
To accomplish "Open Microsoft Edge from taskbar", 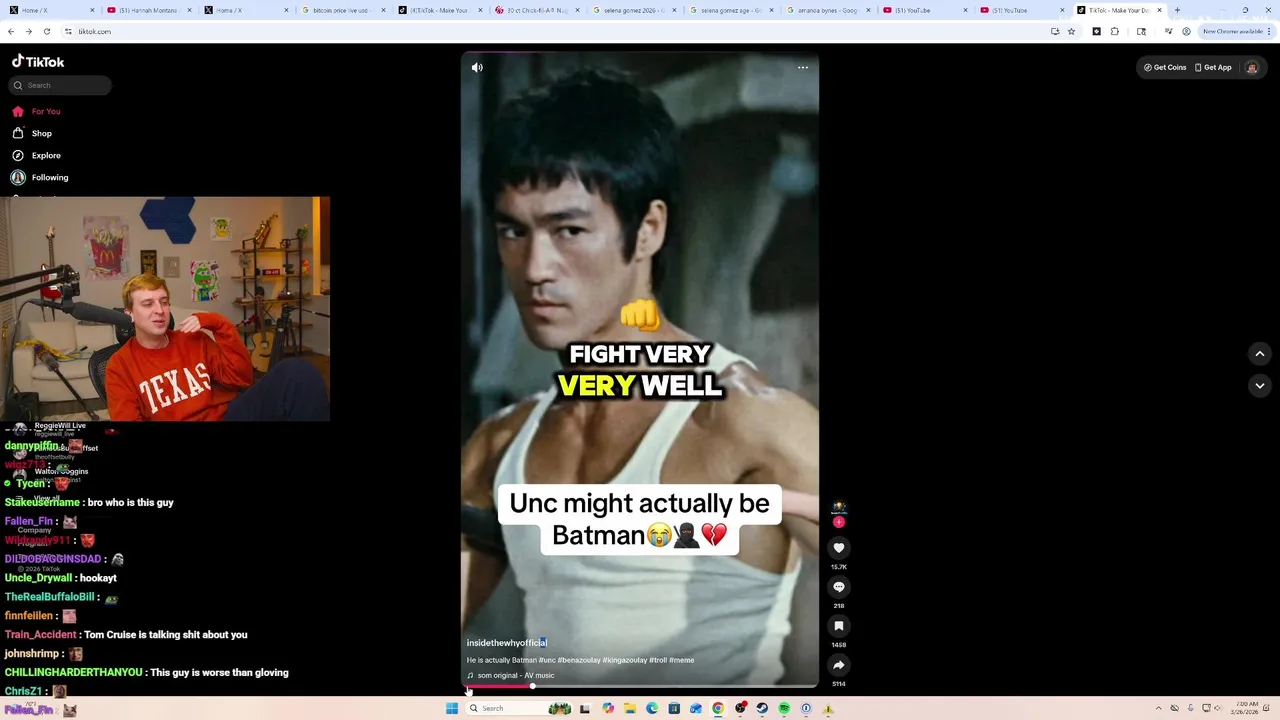I will click(x=652, y=708).
